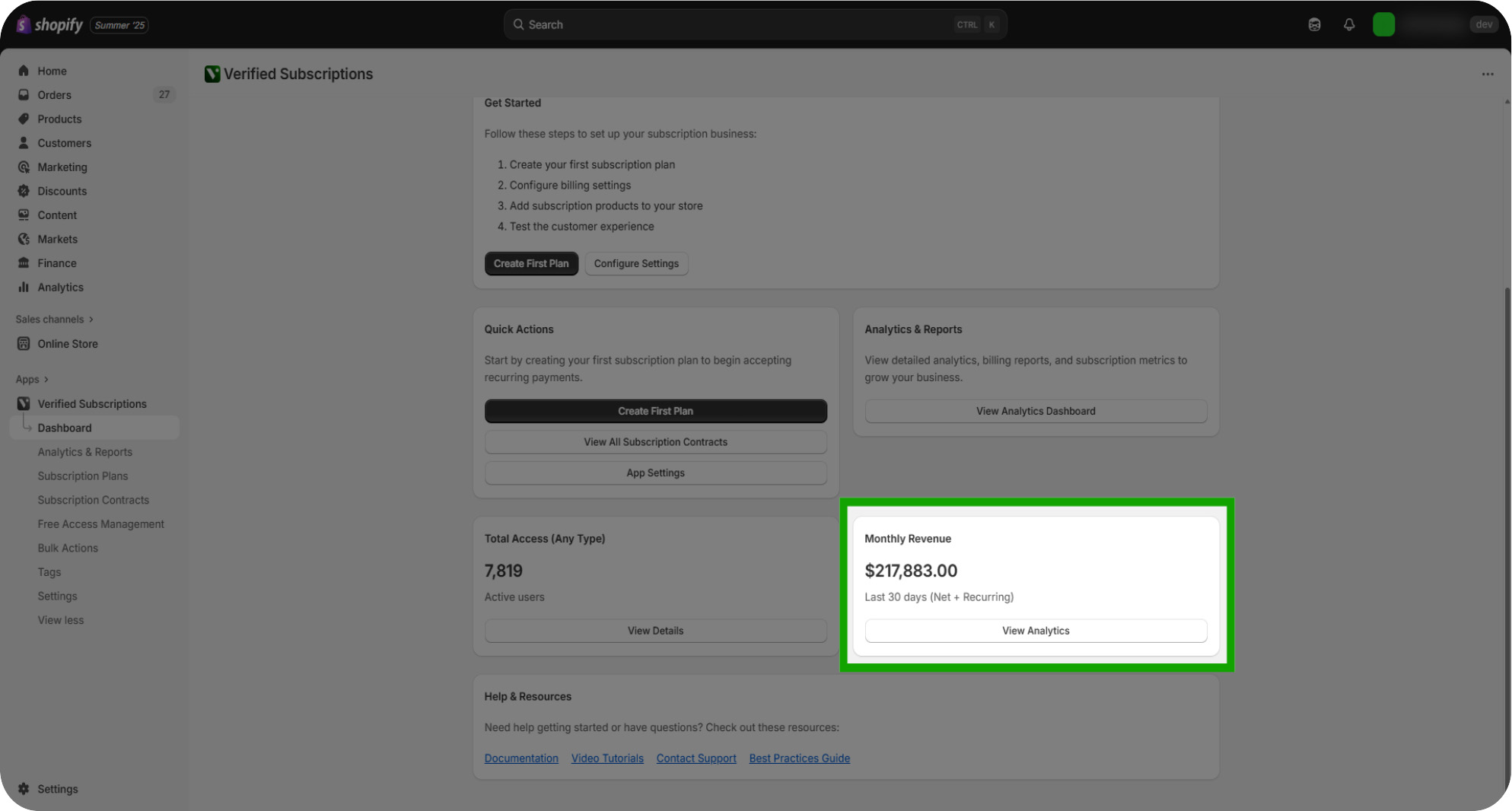1512x811 pixels.
Task: Collapse app menu with View less
Action: (61, 620)
